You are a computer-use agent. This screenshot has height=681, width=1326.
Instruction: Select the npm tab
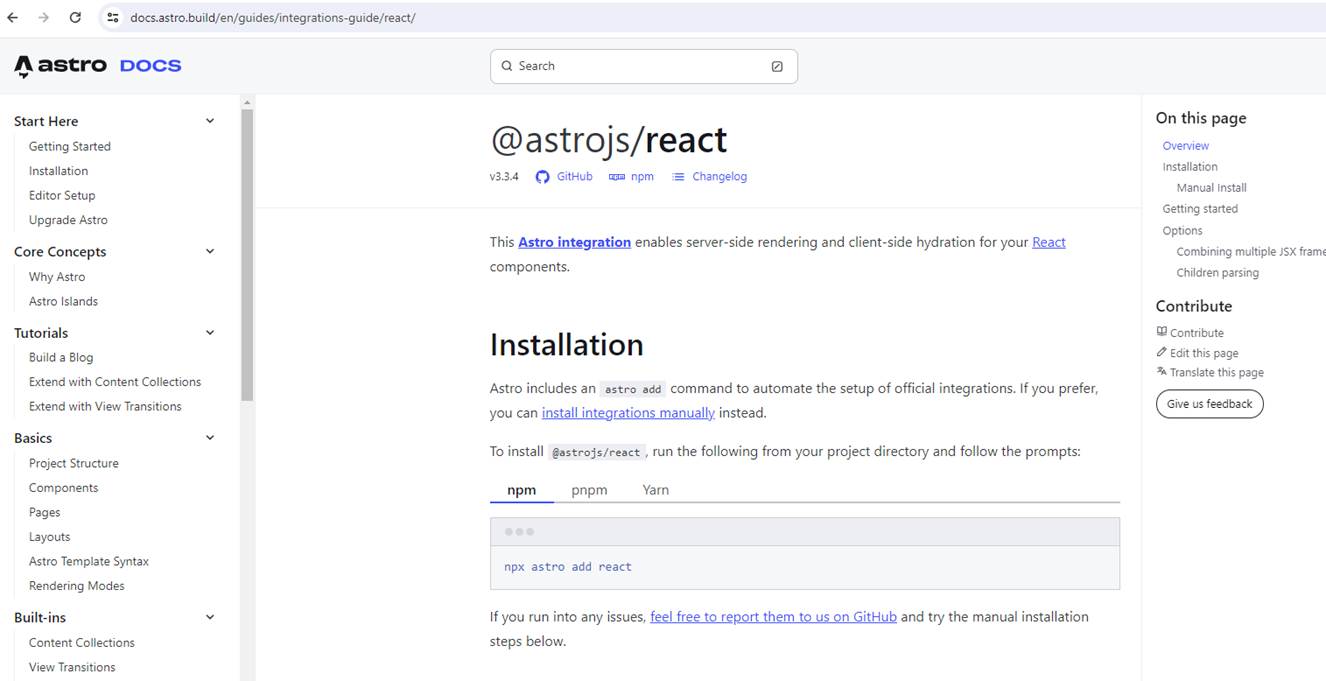[x=522, y=490]
